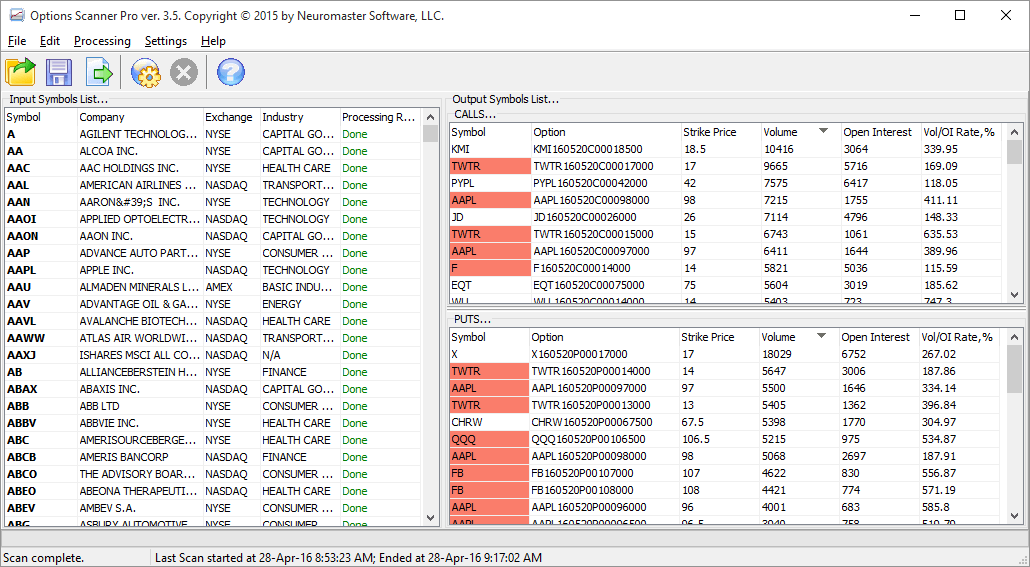Select the AAL American Airlines row
Viewport: 1030px width, 567px height.
pos(213,185)
